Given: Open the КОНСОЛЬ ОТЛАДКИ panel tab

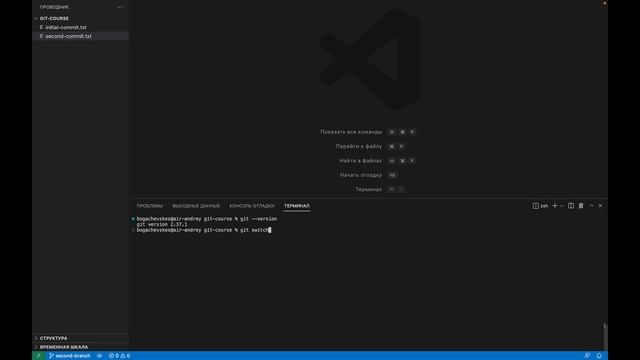Looking at the screenshot, I should point(252,206).
